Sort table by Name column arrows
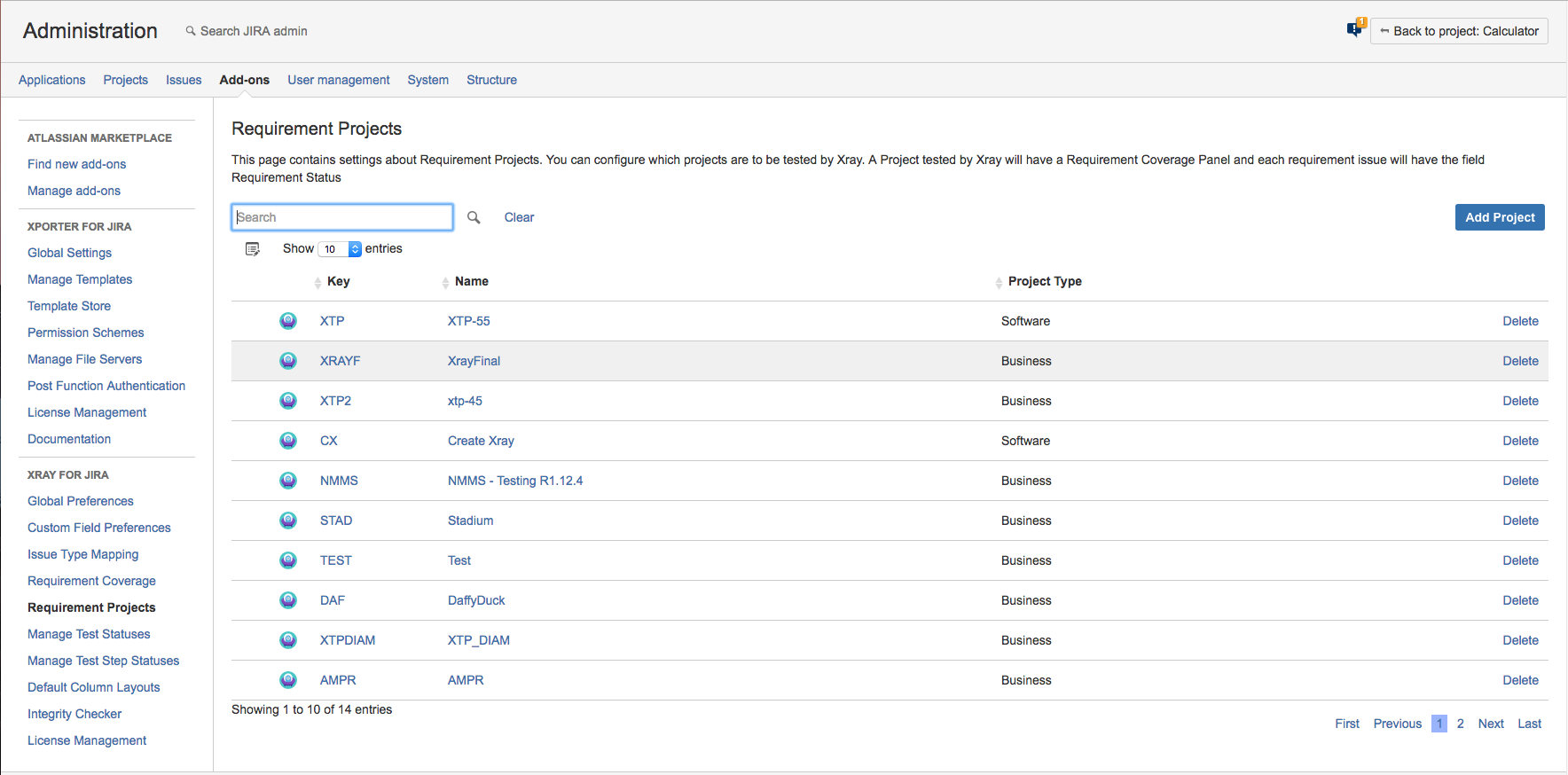 coord(445,283)
